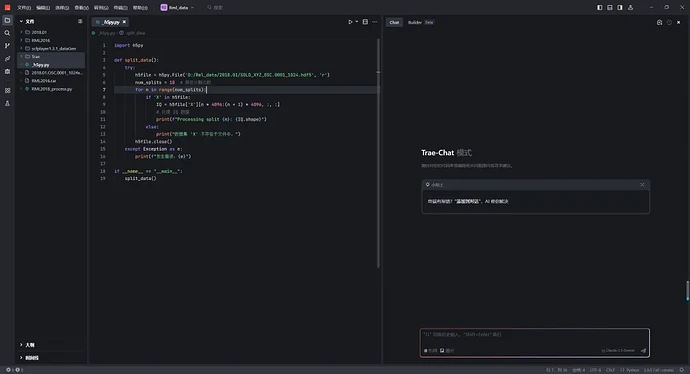Switch to the Chat tab
690x374 pixels.
pos(394,22)
